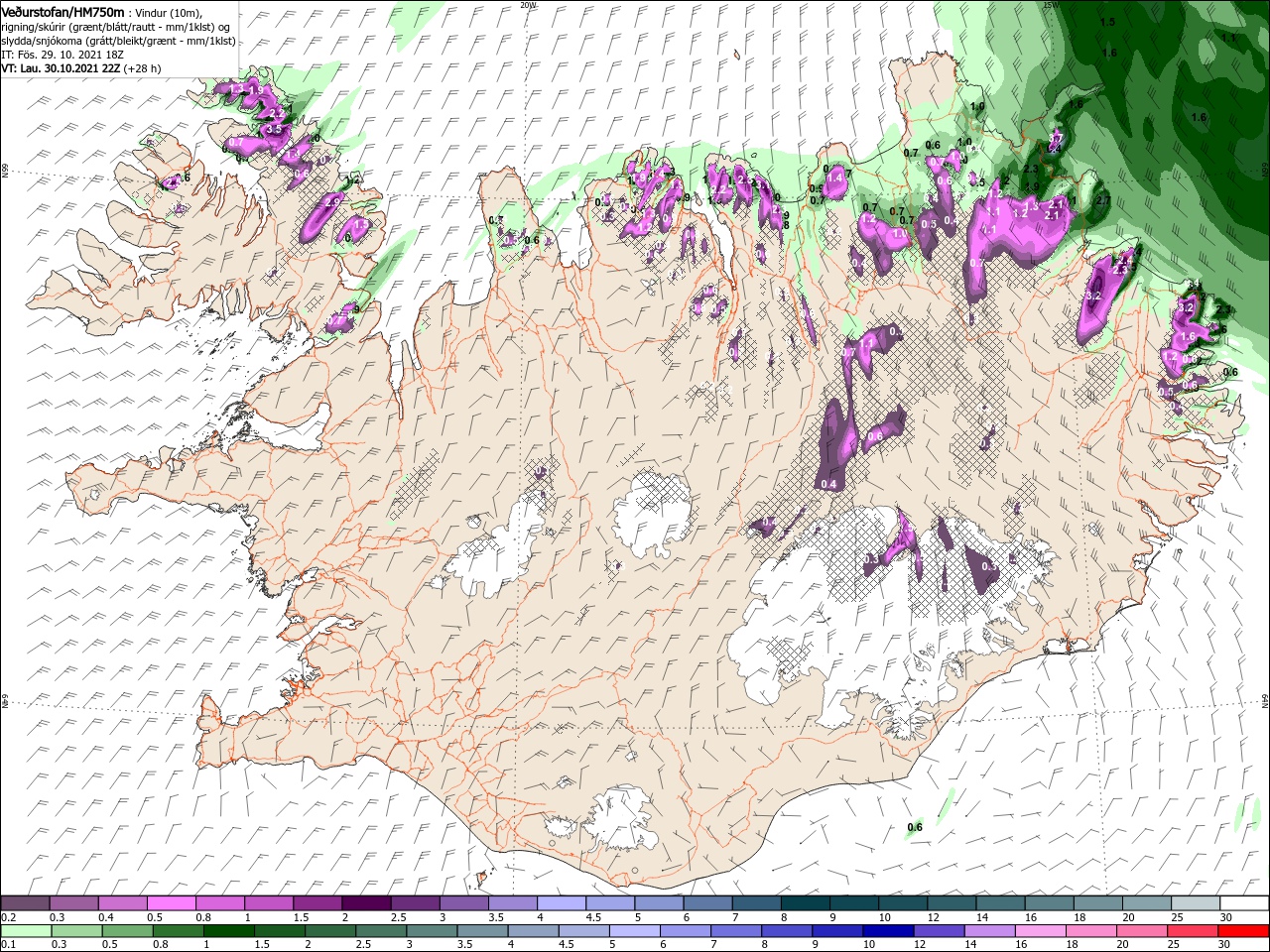1270x952 pixels.
Task: Select the dark mauve 0.2 snow legend swatch
Action: click(x=25, y=903)
